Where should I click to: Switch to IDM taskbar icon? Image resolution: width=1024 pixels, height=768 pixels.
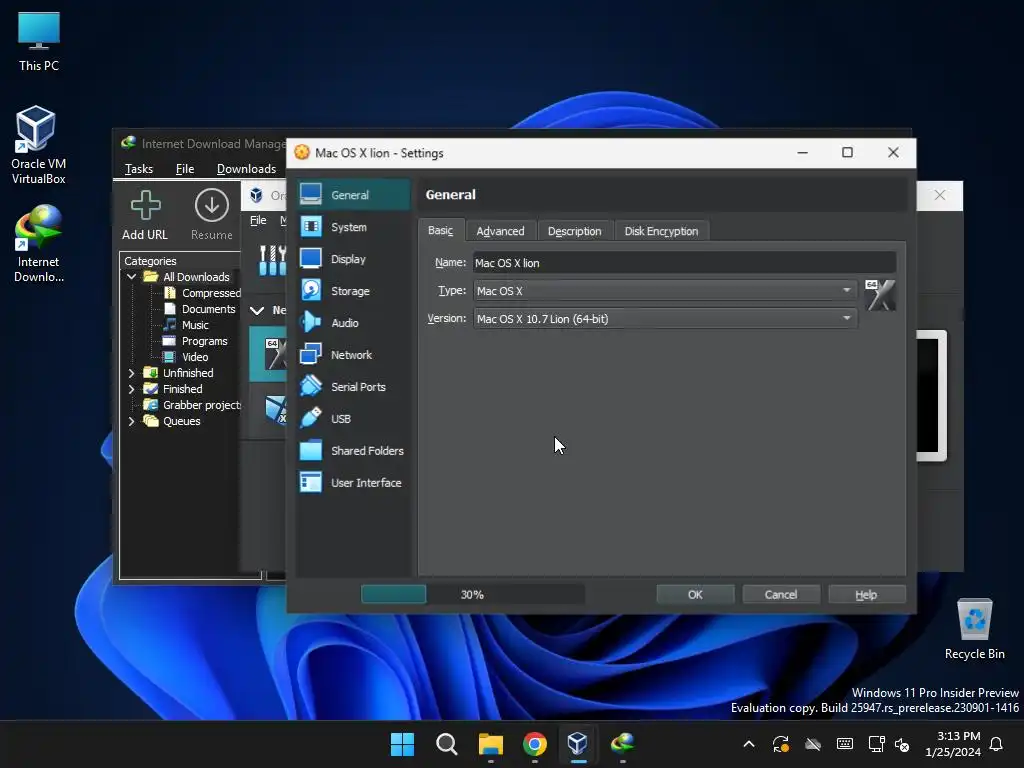point(622,744)
